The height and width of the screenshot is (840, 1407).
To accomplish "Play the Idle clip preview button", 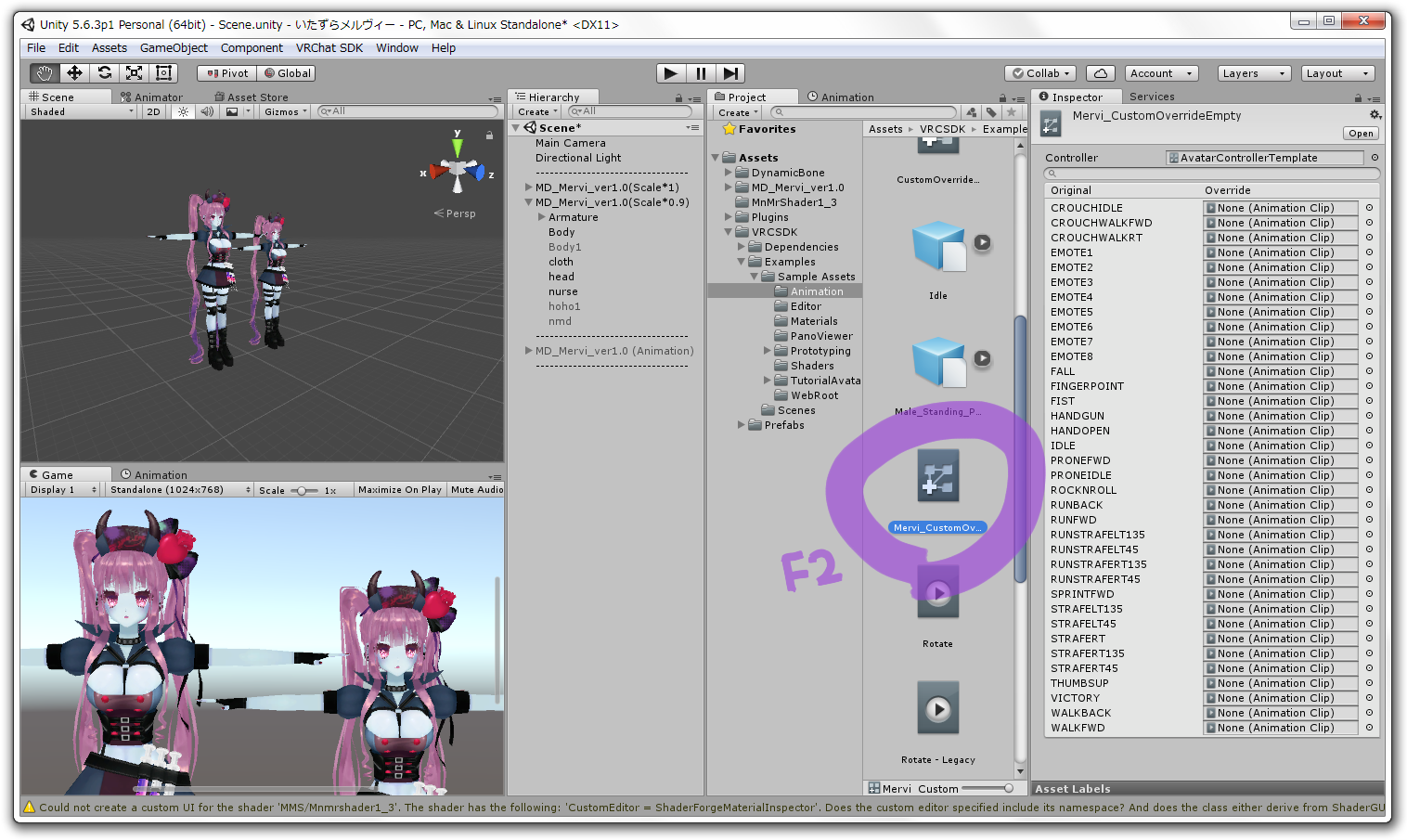I will tap(982, 242).
